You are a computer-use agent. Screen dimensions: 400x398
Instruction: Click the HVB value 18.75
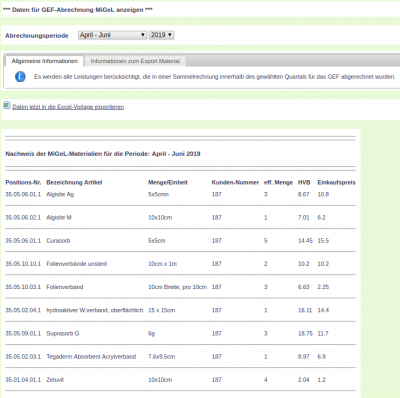point(305,333)
